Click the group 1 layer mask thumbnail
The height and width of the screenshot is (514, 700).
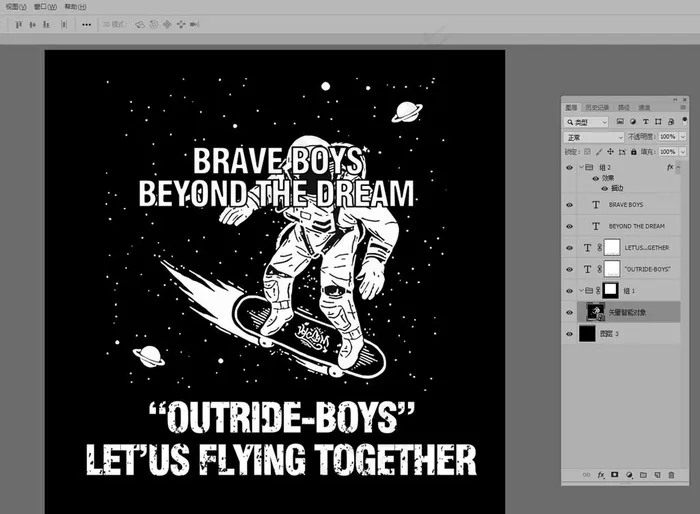(x=610, y=290)
